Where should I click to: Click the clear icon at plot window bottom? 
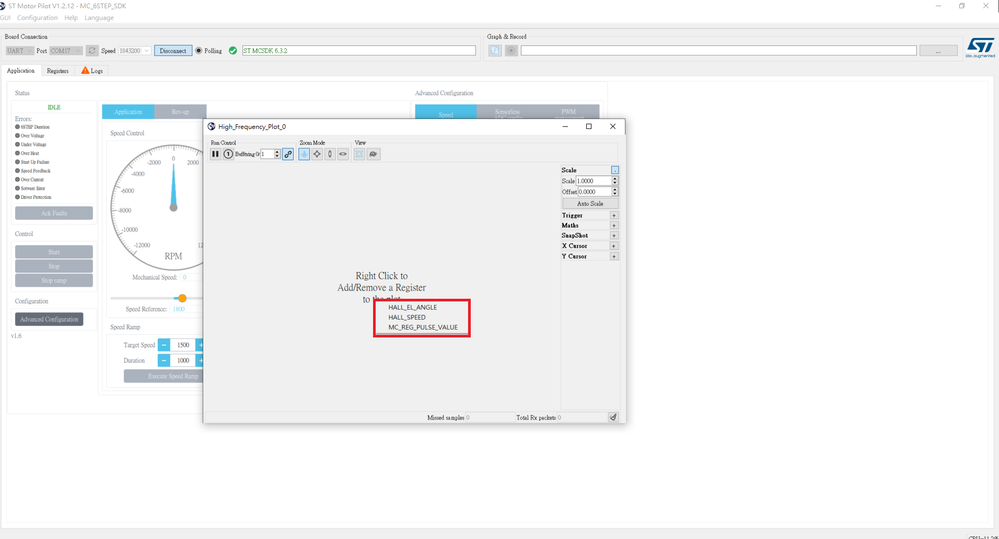(613, 417)
